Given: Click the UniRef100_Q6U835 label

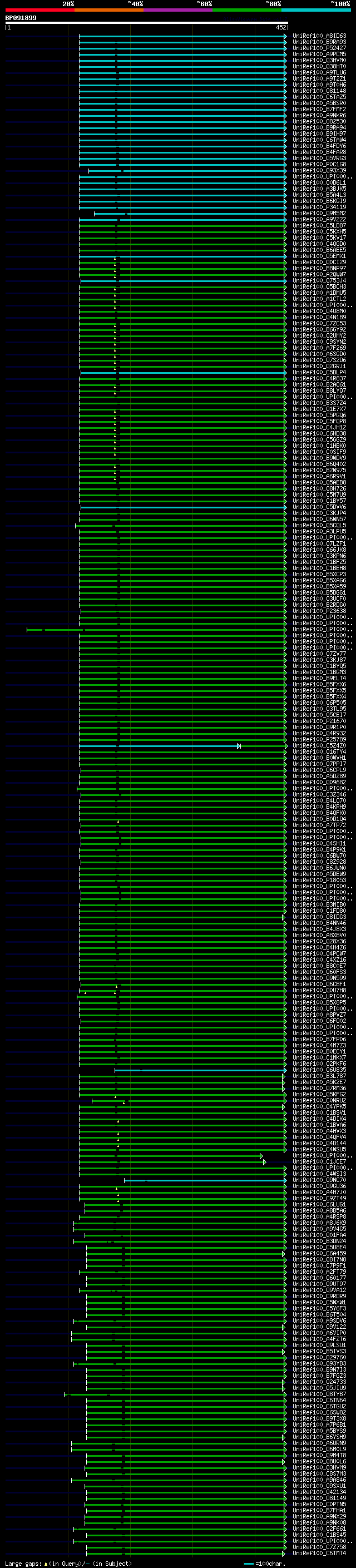Looking at the screenshot, I should 319,1070.
